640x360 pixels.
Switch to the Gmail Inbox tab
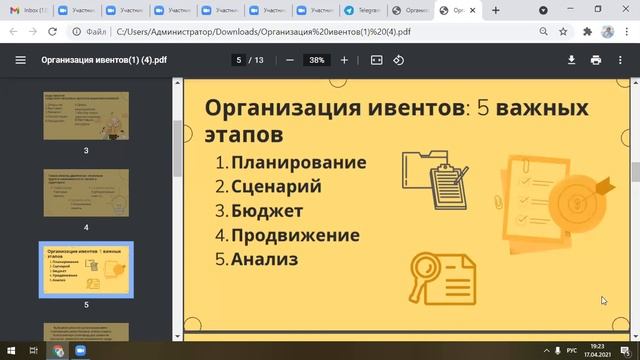[x=28, y=10]
